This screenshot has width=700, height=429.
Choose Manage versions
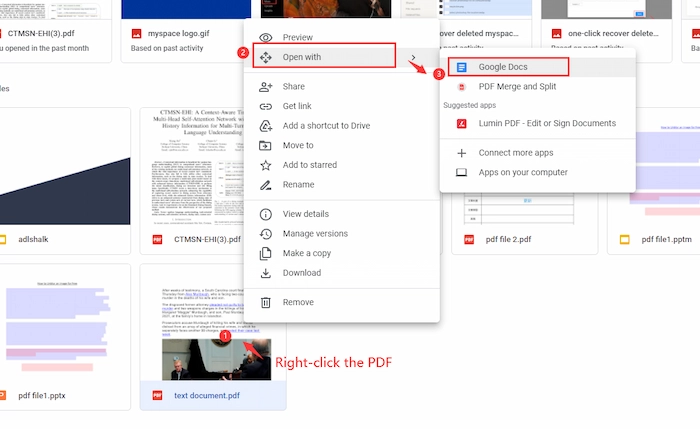pos(342,234)
